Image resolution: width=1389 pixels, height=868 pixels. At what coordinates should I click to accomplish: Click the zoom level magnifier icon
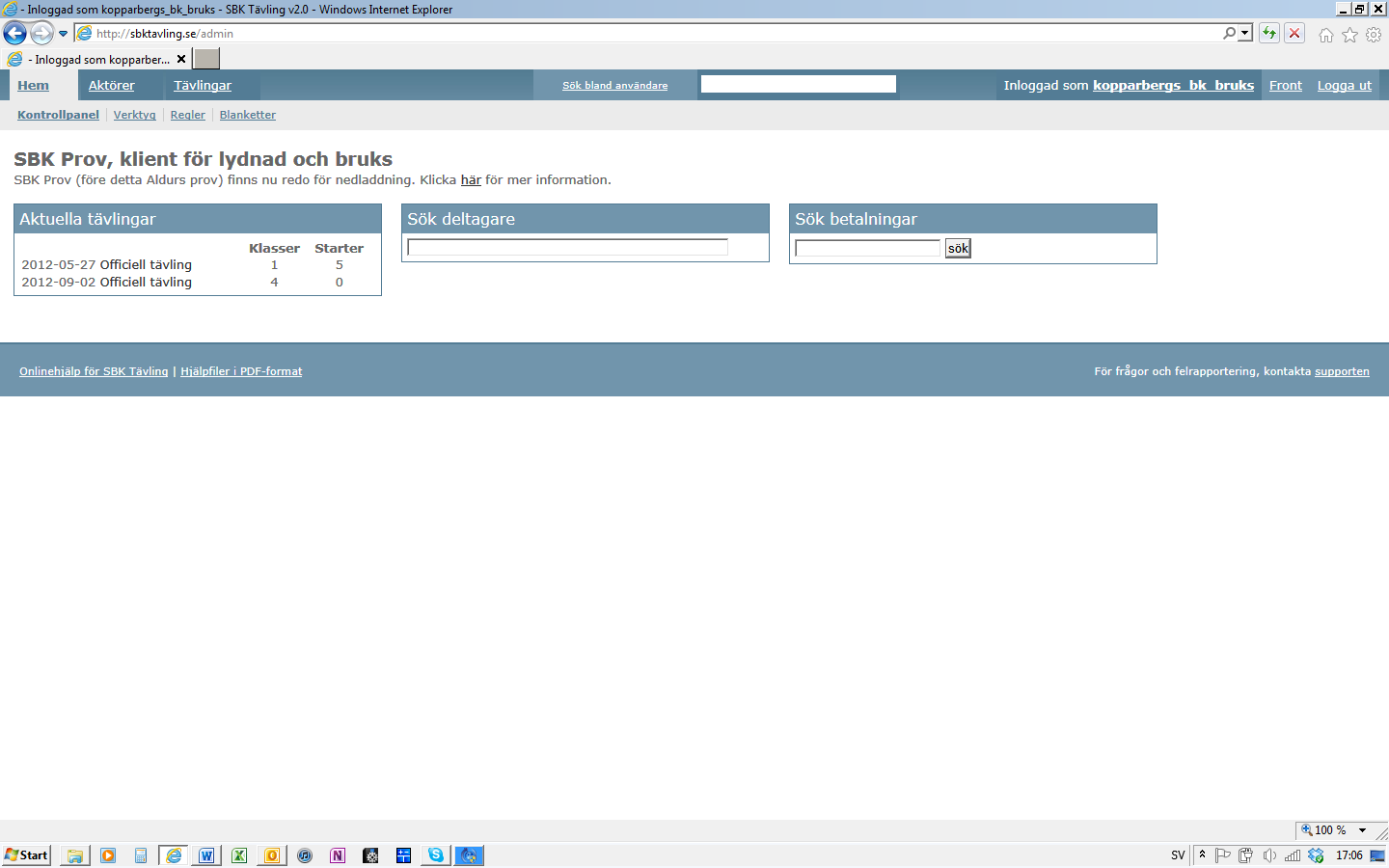pos(1307,829)
